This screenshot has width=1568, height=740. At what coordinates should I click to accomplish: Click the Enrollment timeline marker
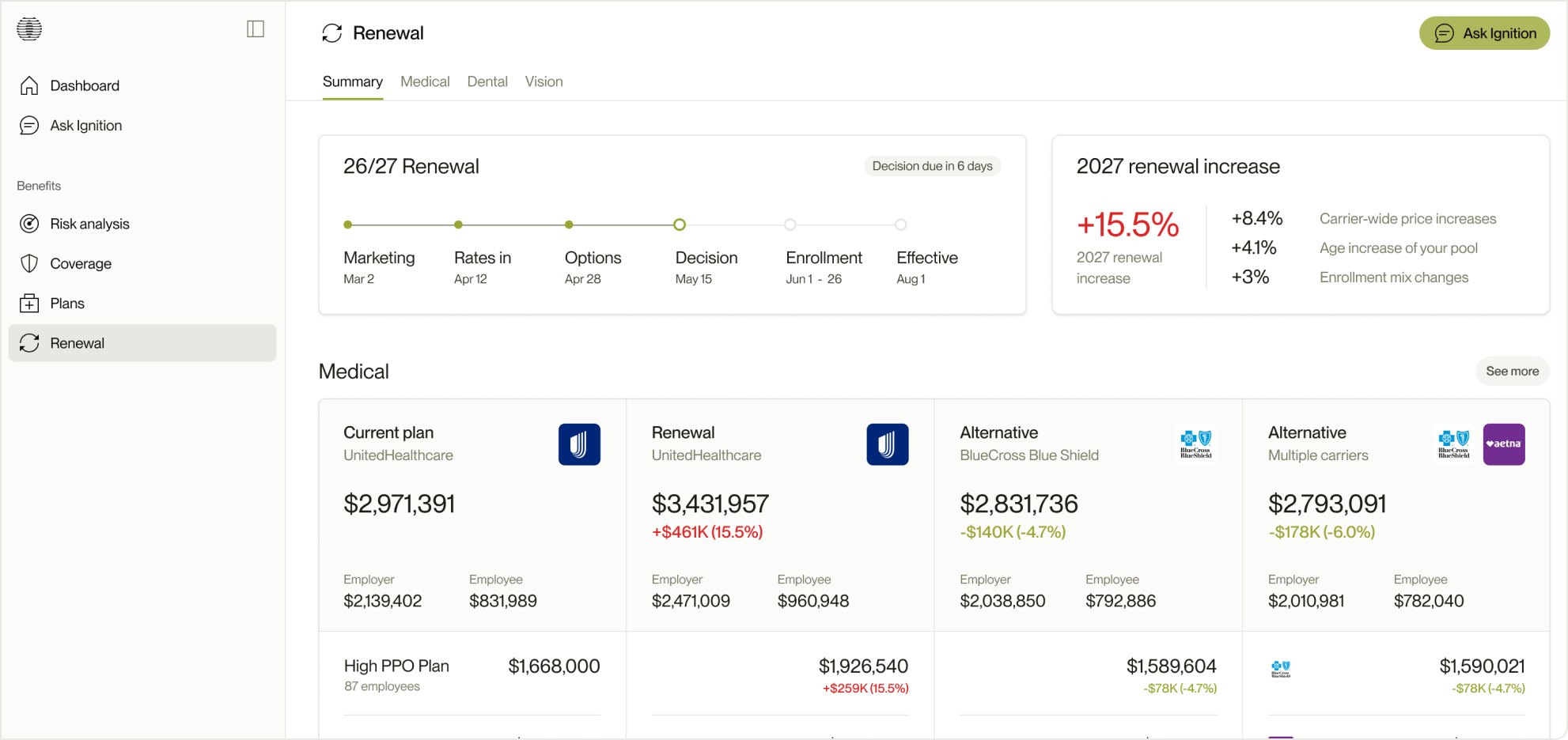point(790,225)
